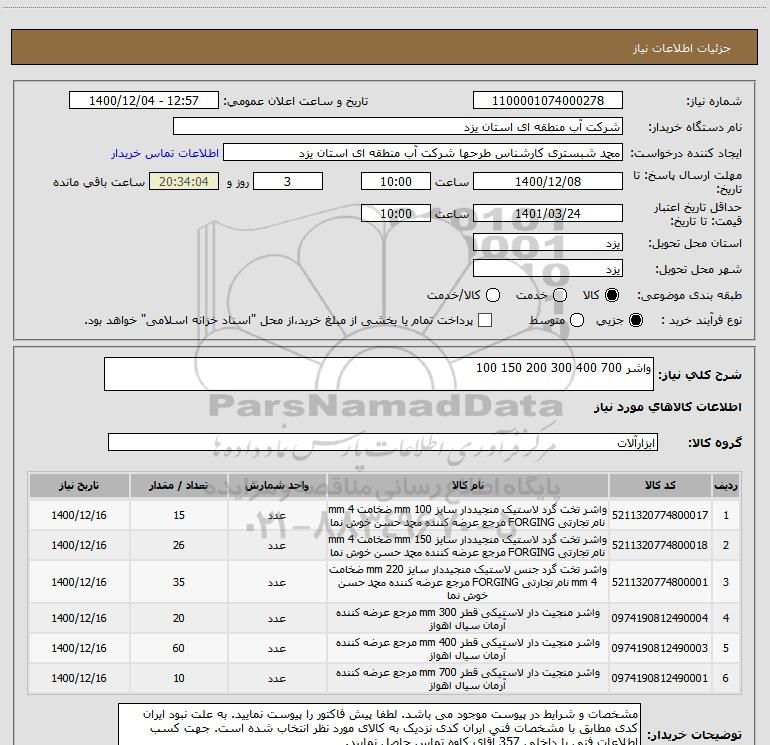Click the price validity date 1401/03/24
770x745 pixels.
click(548, 213)
